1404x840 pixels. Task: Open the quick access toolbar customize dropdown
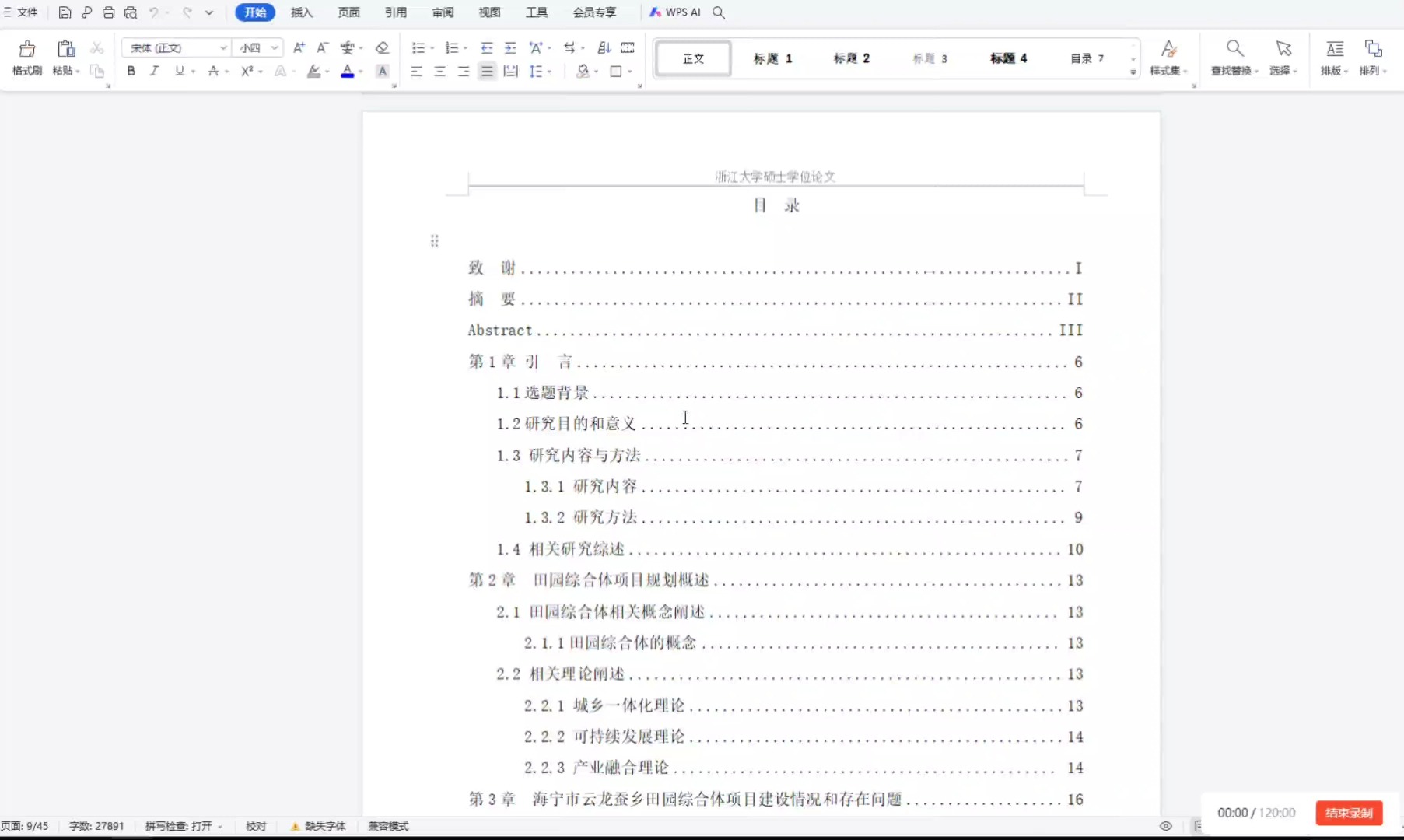209,12
